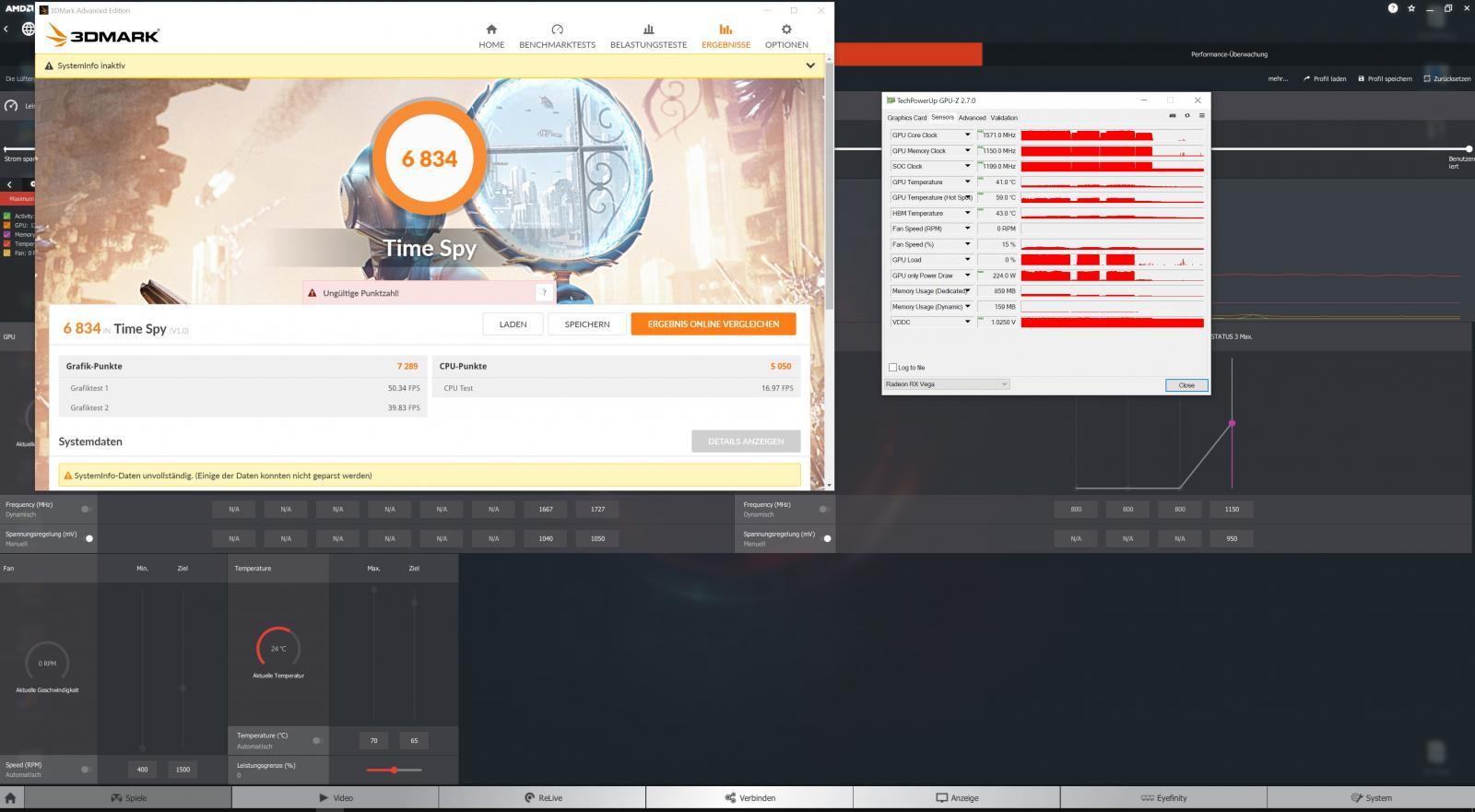The image size is (1475, 812).
Task: Go back with the Radeon Settings arrow
Action: pos(6,29)
